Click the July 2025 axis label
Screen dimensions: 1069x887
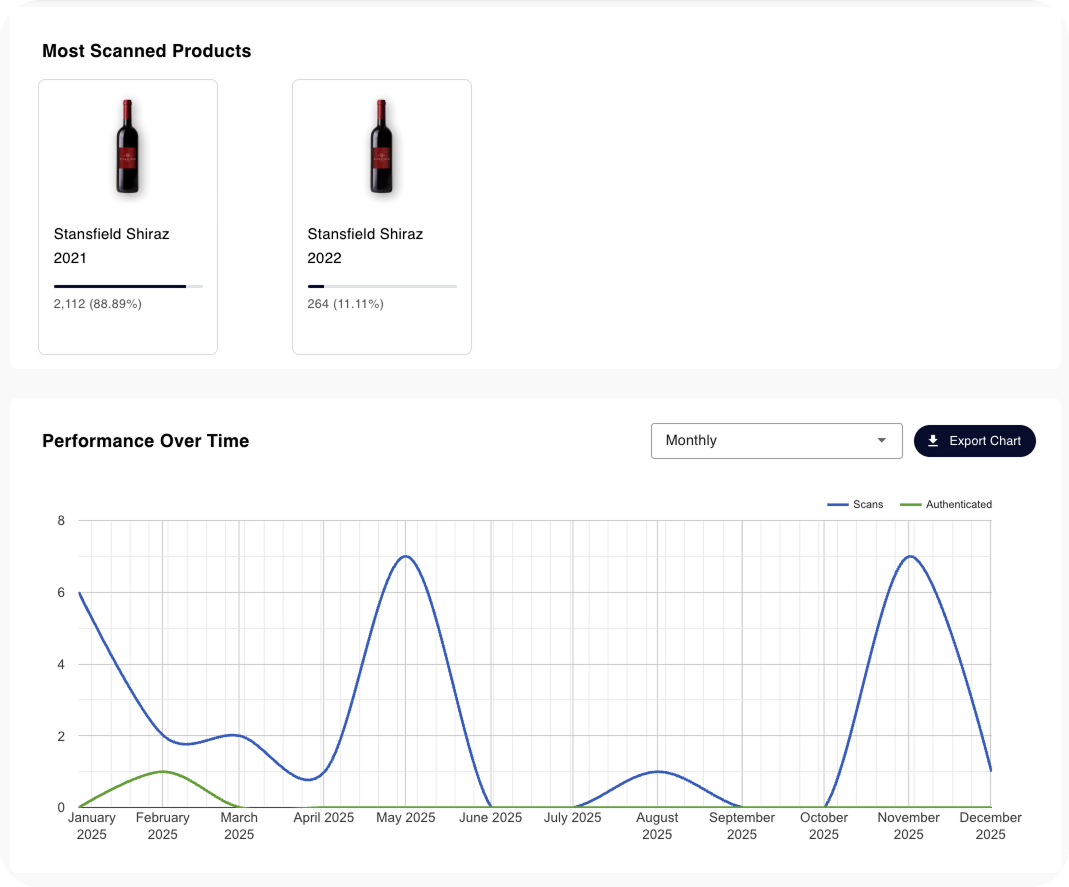572,817
